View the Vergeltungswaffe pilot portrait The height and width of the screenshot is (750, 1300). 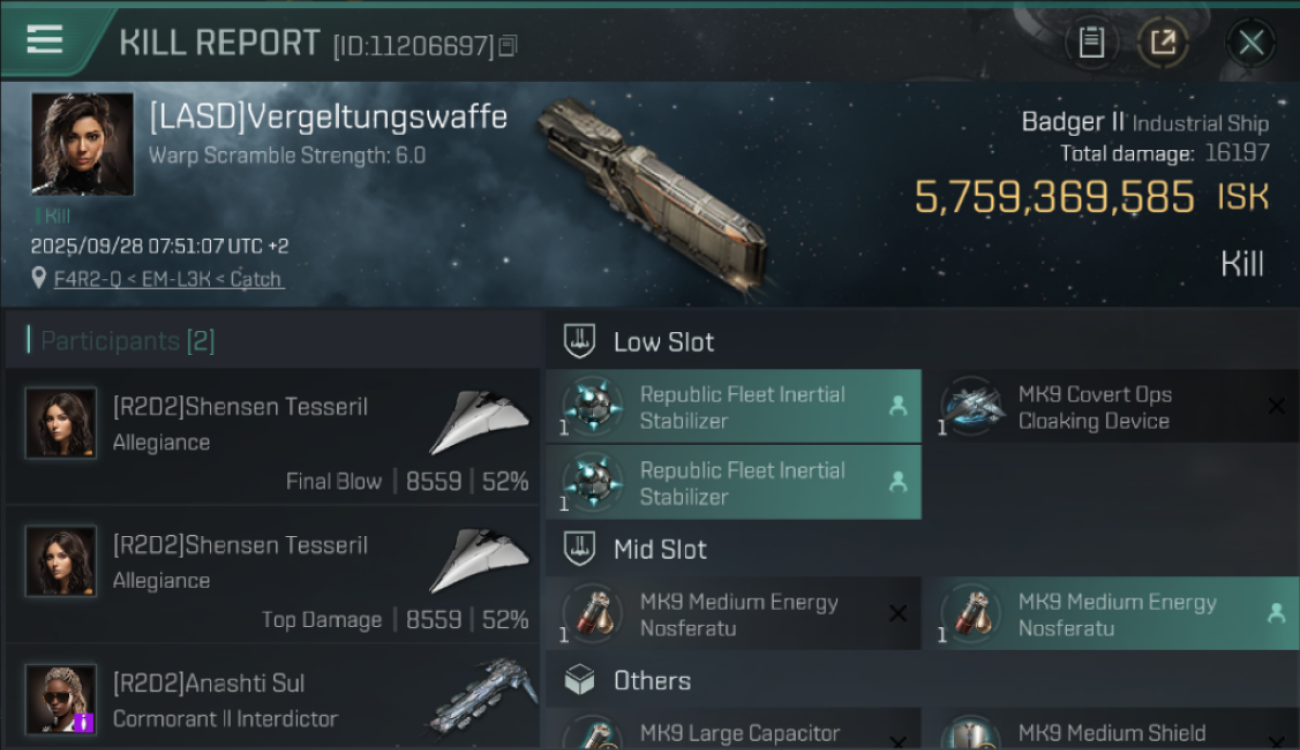pos(82,143)
